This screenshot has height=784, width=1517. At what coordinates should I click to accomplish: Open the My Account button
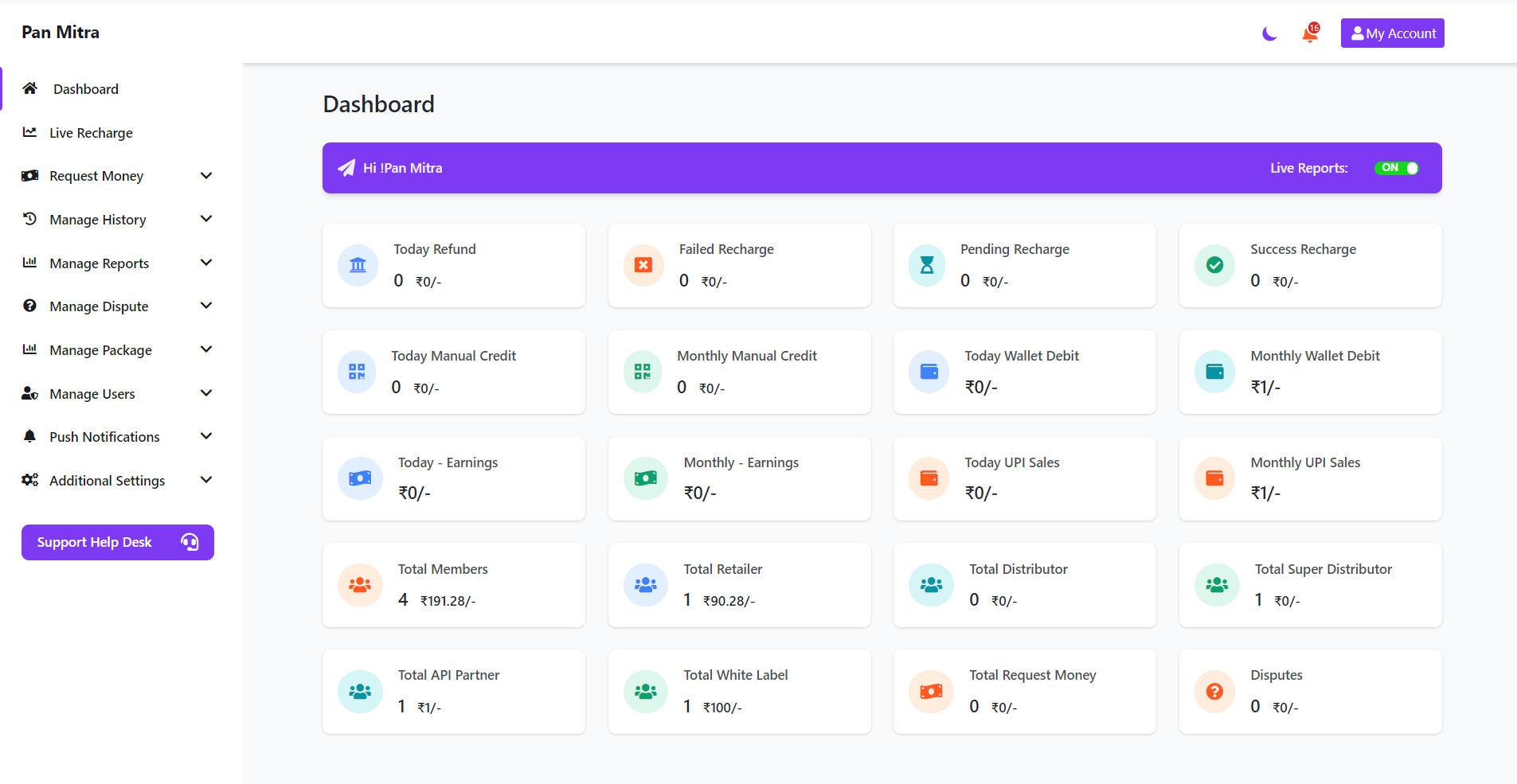pos(1392,33)
